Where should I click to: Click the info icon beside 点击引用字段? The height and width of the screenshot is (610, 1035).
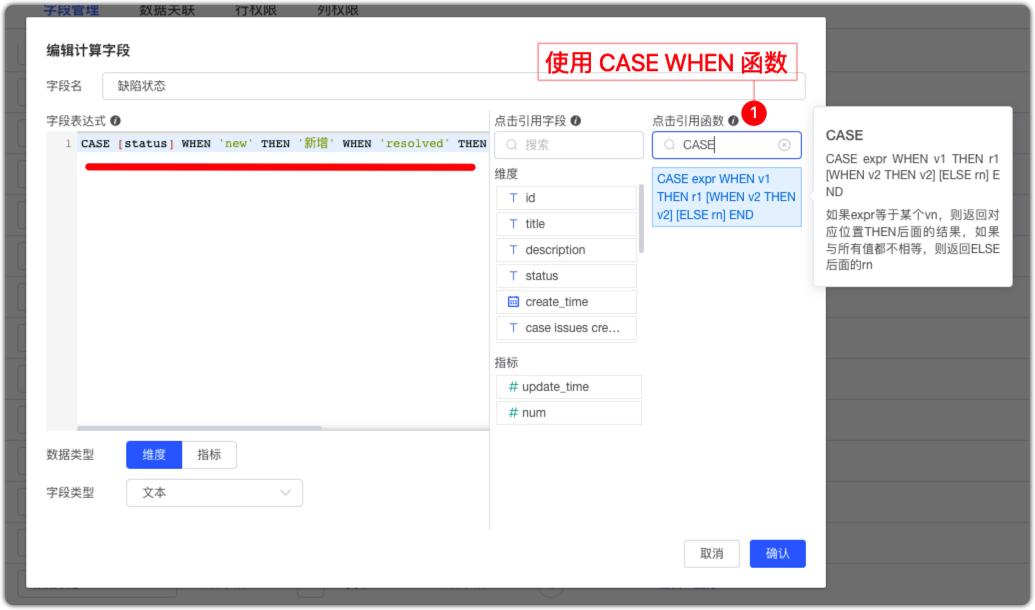click(x=577, y=119)
